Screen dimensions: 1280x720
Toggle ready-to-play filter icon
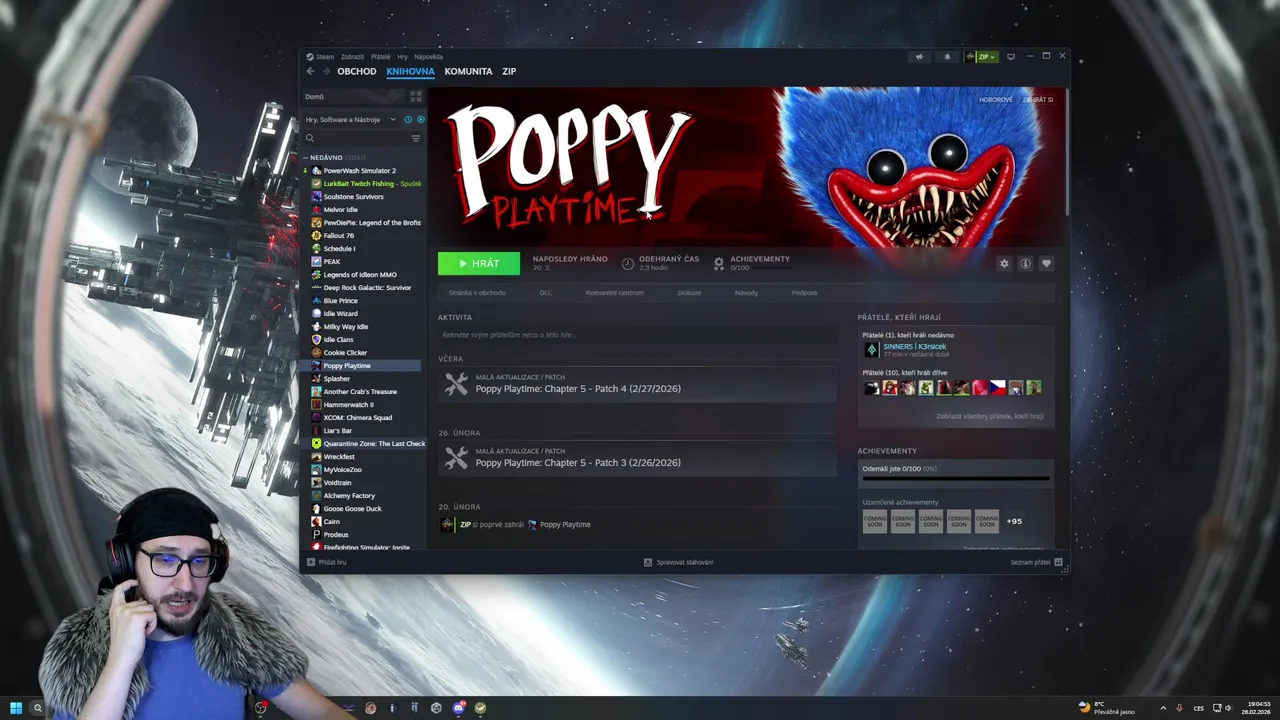[420, 119]
